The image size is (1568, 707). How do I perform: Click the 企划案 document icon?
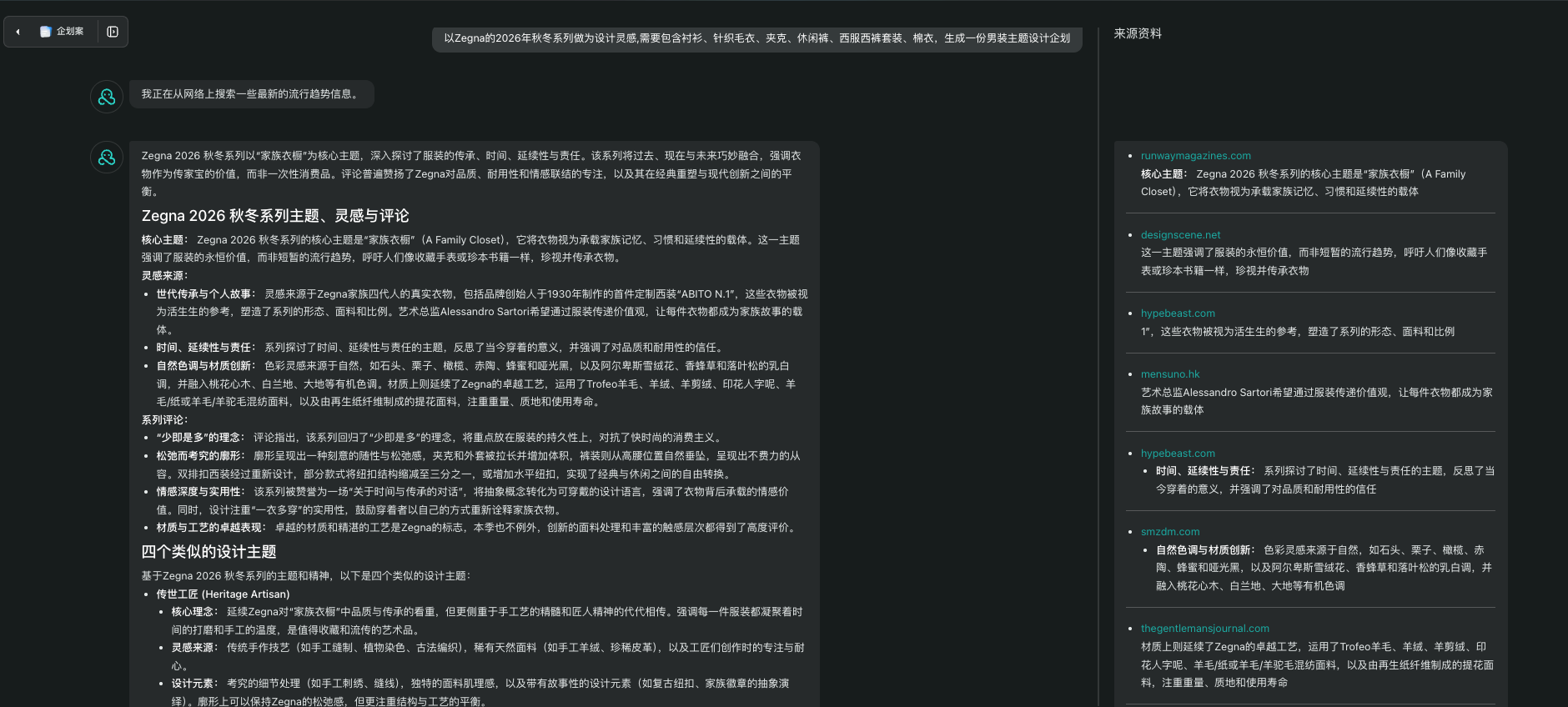(46, 32)
